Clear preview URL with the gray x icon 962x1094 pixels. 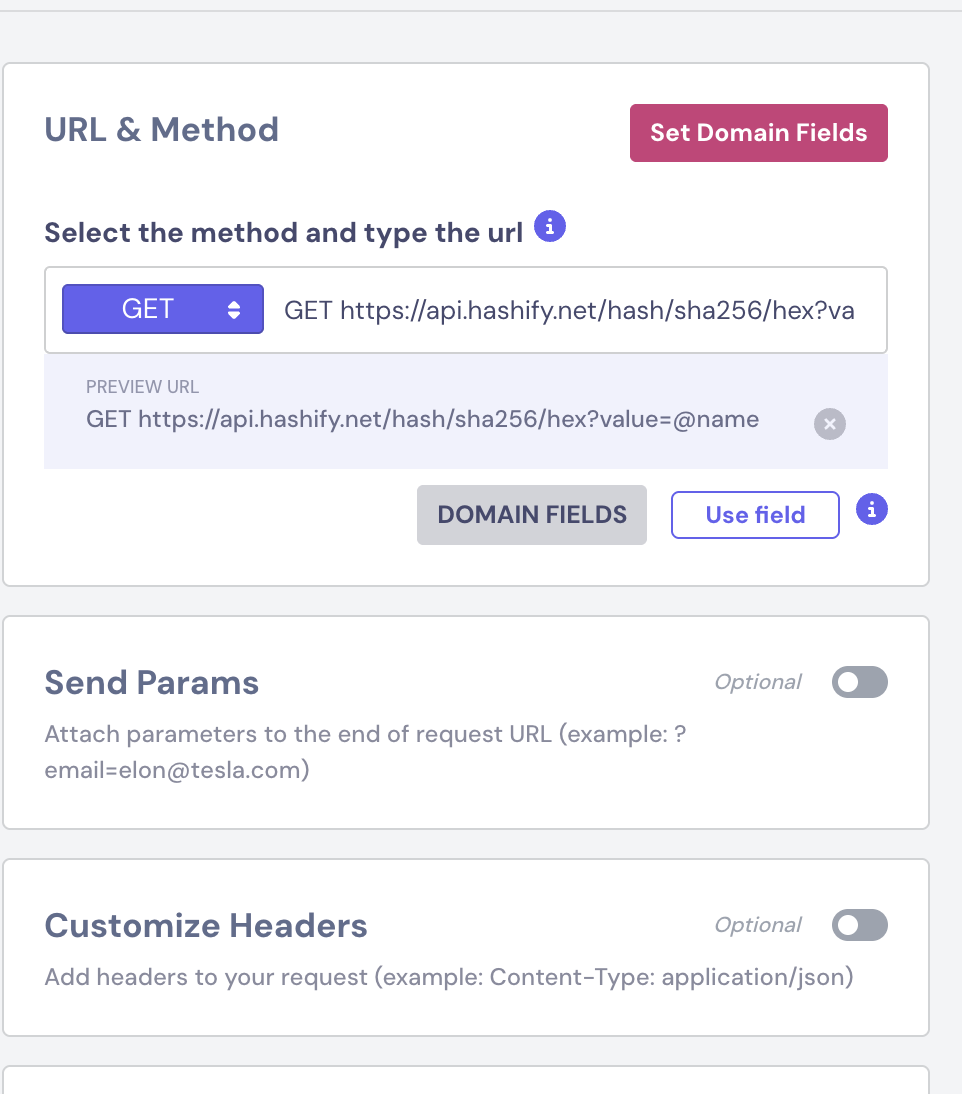[x=829, y=424]
